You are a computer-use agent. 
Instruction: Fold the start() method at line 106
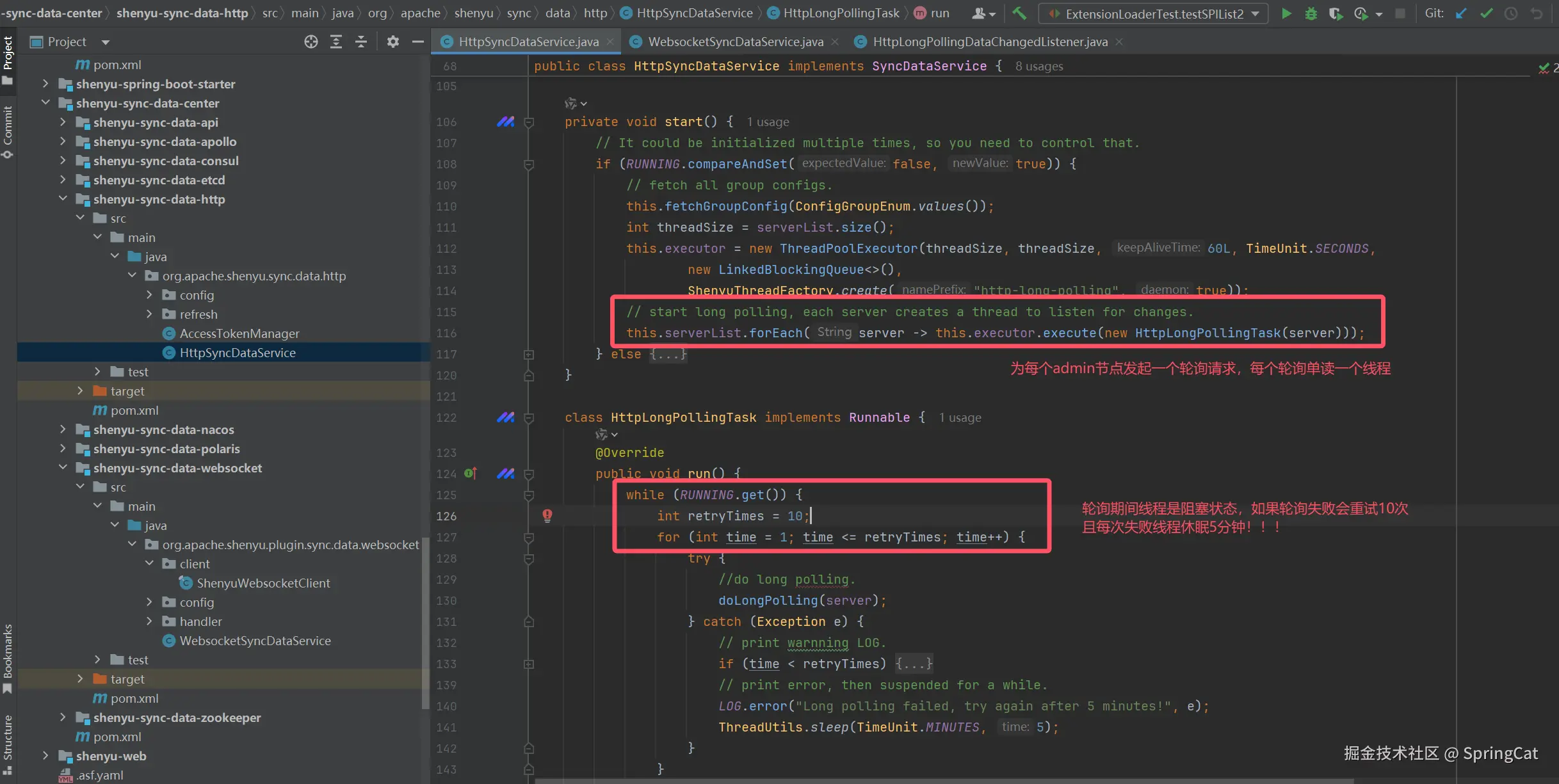529,122
